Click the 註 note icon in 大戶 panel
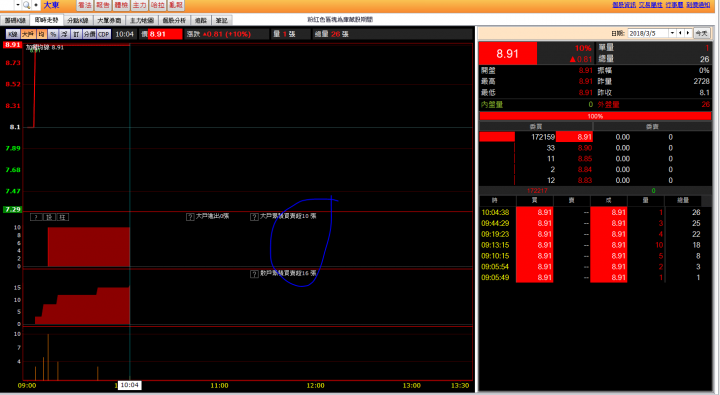Screen dimensions: 720x395 click(x=62, y=217)
